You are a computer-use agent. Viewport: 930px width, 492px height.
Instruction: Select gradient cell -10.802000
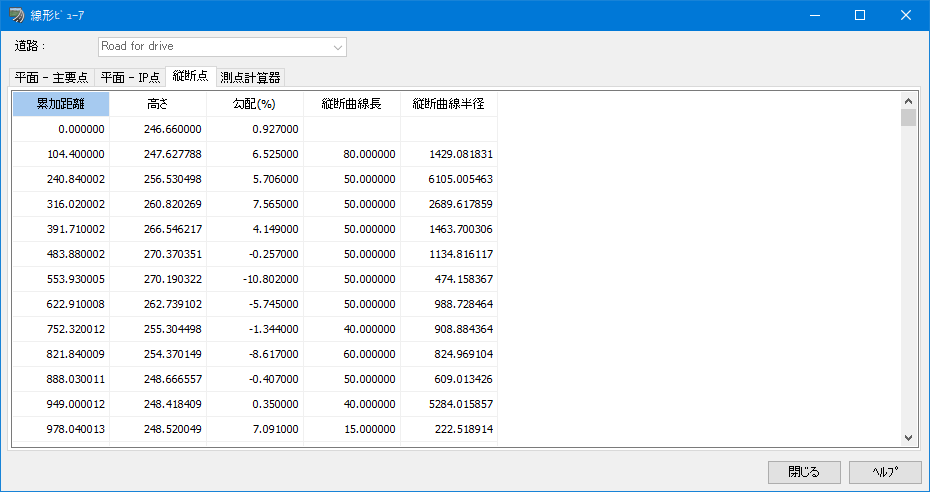tap(254, 279)
